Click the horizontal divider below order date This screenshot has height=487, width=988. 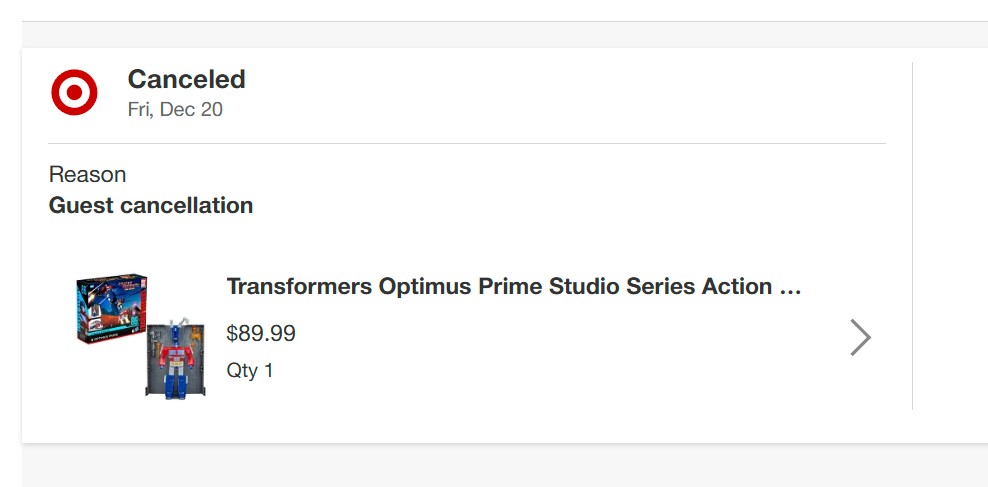466,144
